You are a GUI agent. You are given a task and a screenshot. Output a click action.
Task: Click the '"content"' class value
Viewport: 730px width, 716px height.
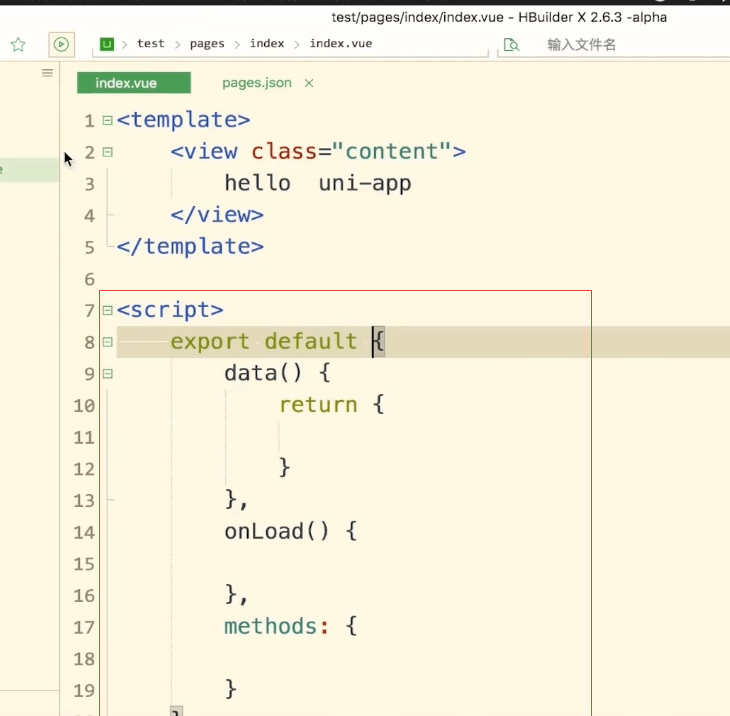pos(391,151)
